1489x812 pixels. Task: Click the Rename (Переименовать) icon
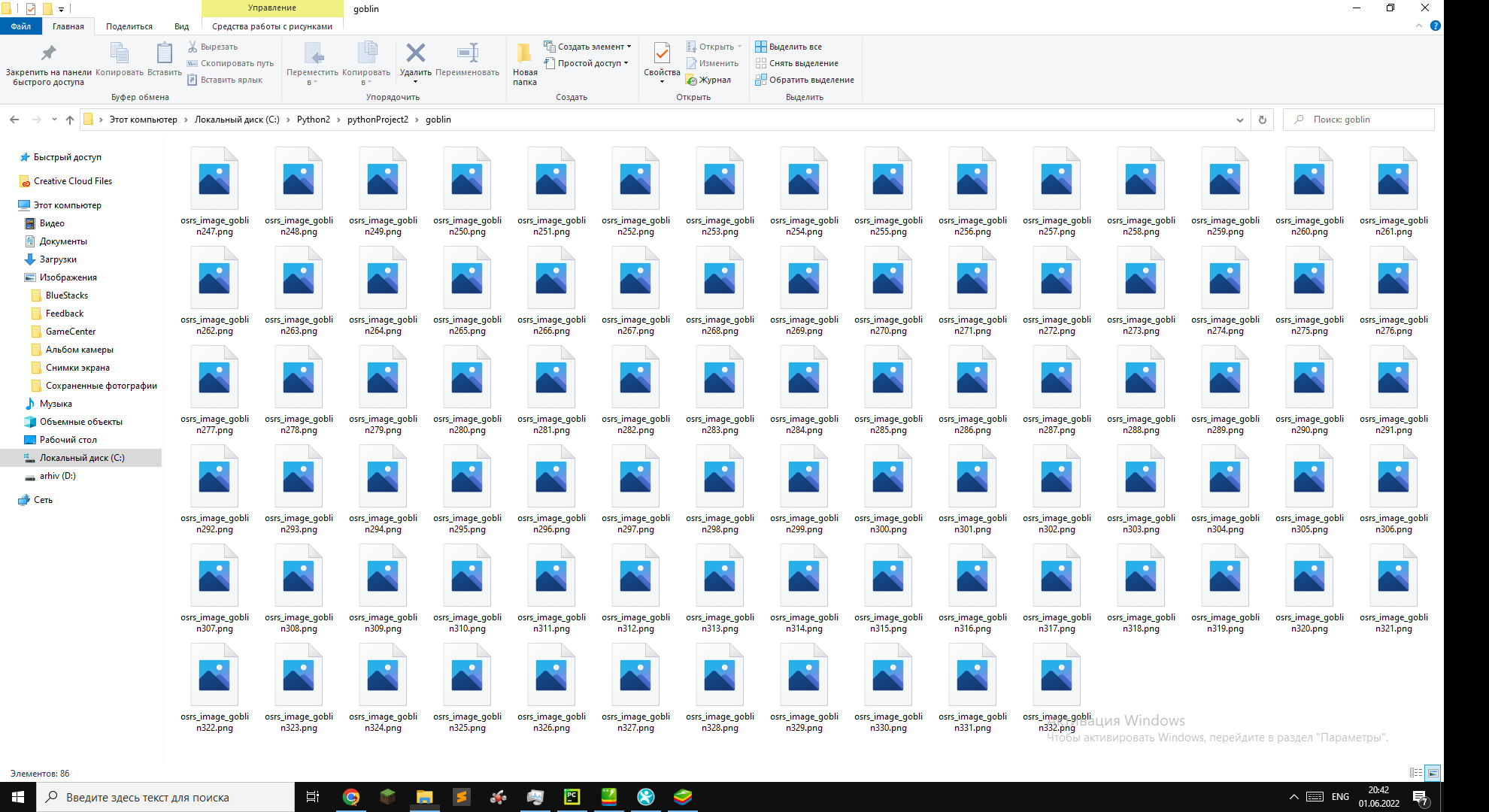[x=467, y=53]
